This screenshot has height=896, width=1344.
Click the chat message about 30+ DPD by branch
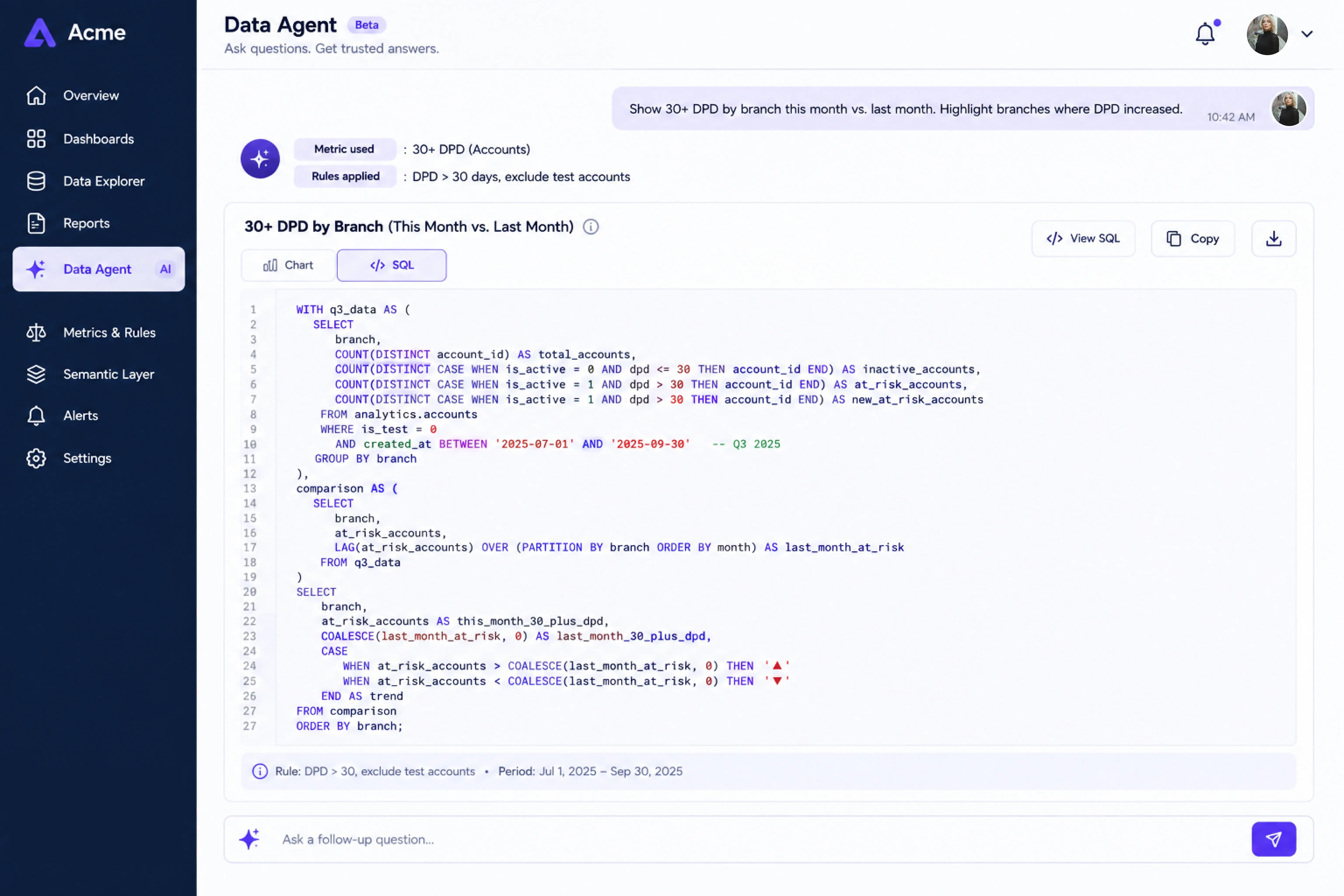(x=906, y=109)
